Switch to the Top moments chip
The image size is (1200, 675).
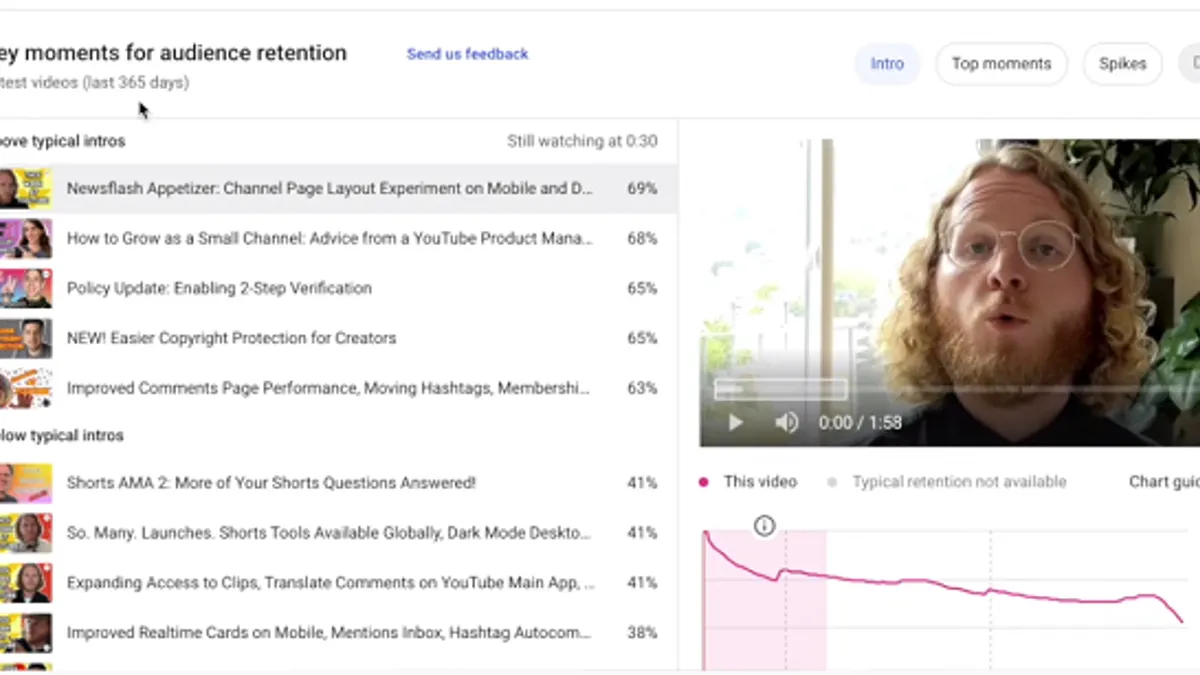pos(1001,63)
